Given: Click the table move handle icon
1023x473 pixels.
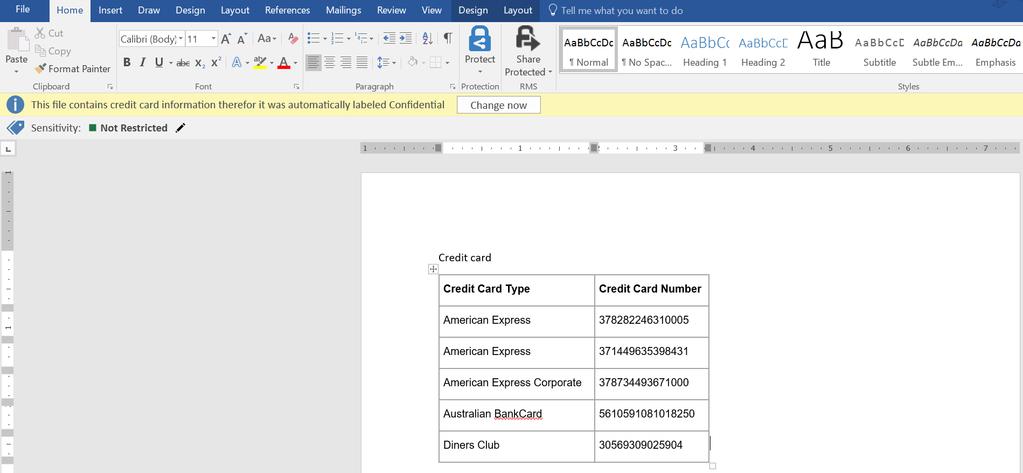Looking at the screenshot, I should coord(433,269).
